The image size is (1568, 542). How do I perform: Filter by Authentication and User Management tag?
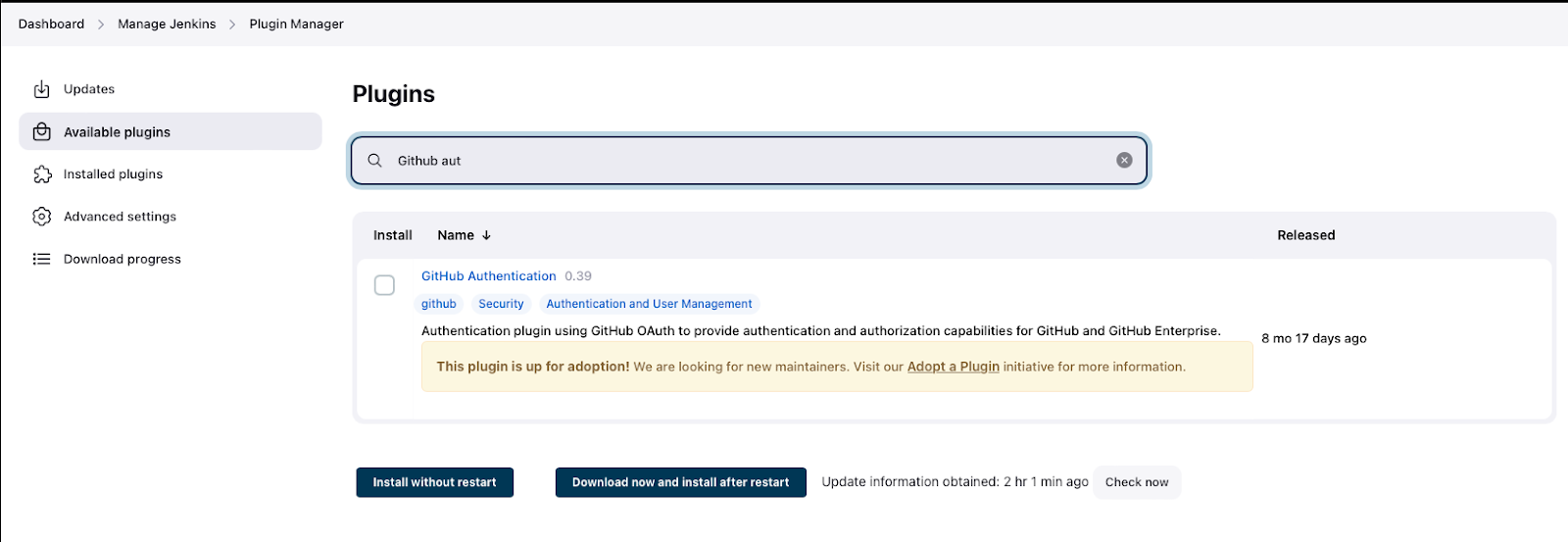pyautogui.click(x=649, y=304)
